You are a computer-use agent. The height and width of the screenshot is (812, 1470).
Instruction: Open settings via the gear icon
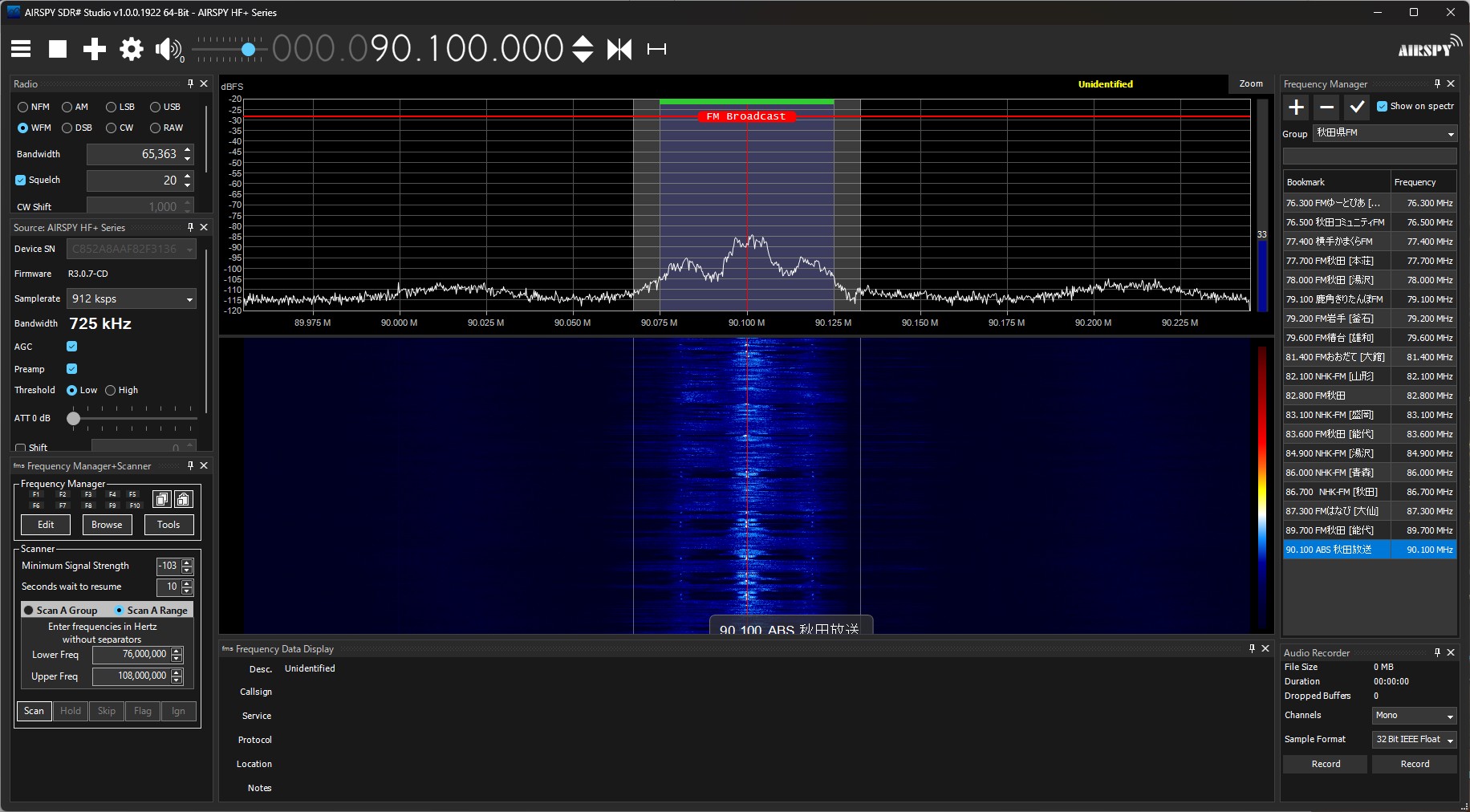(x=131, y=49)
